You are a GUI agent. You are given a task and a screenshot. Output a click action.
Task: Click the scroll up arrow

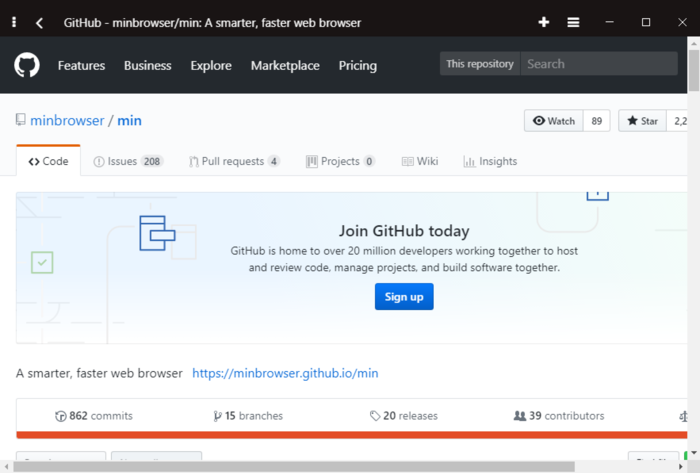693,43
